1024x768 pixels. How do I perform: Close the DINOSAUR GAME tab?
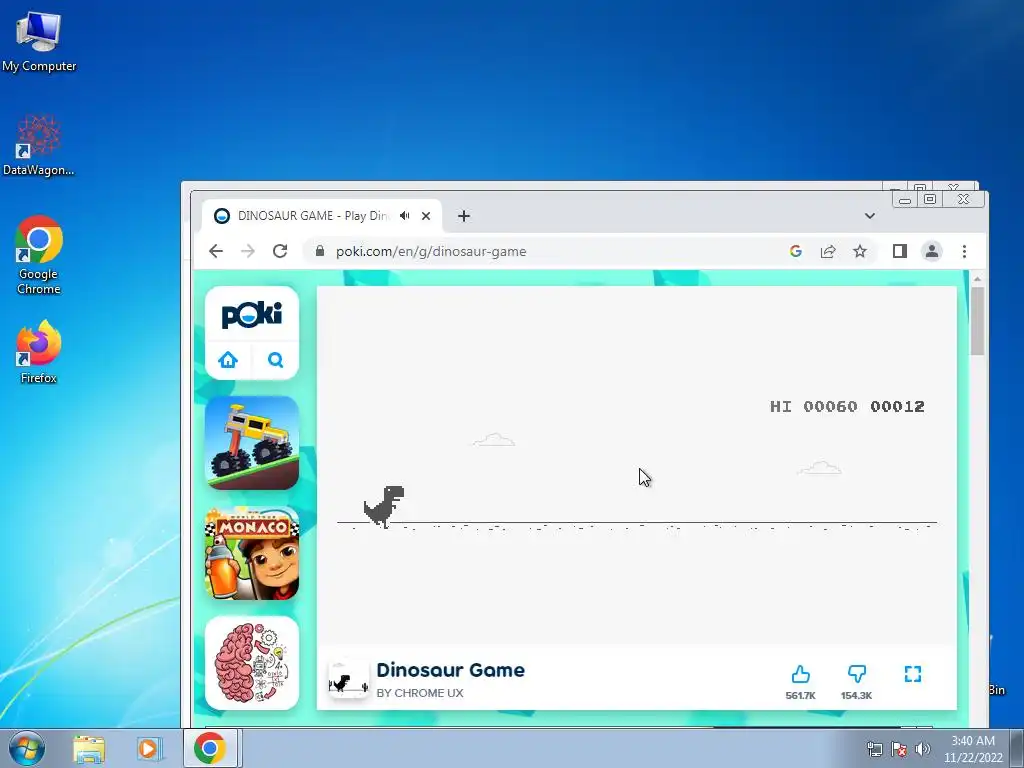[426, 216]
